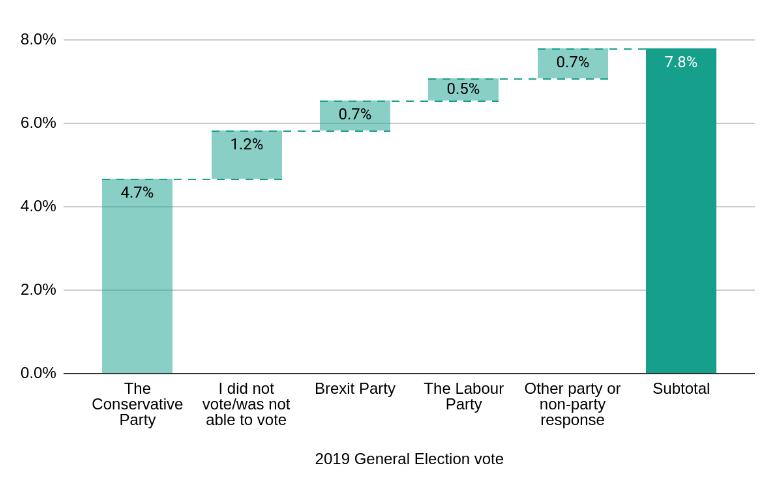The image size is (781, 491).
Task: Click the 7.8% Subtotal value label
Action: tap(680, 62)
